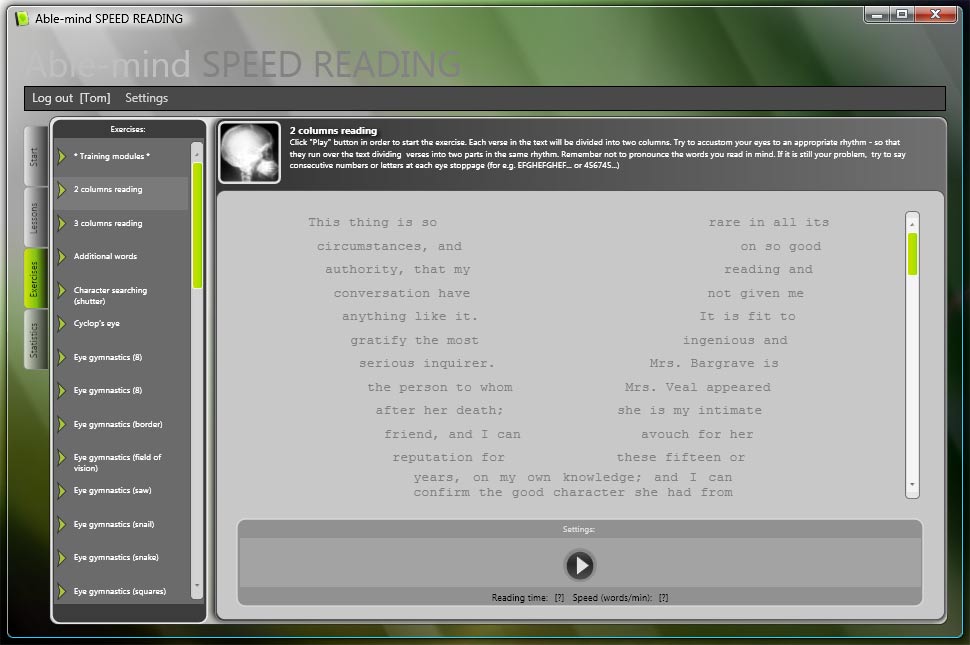Click the arrow beside Cyclop's eye

(62, 323)
